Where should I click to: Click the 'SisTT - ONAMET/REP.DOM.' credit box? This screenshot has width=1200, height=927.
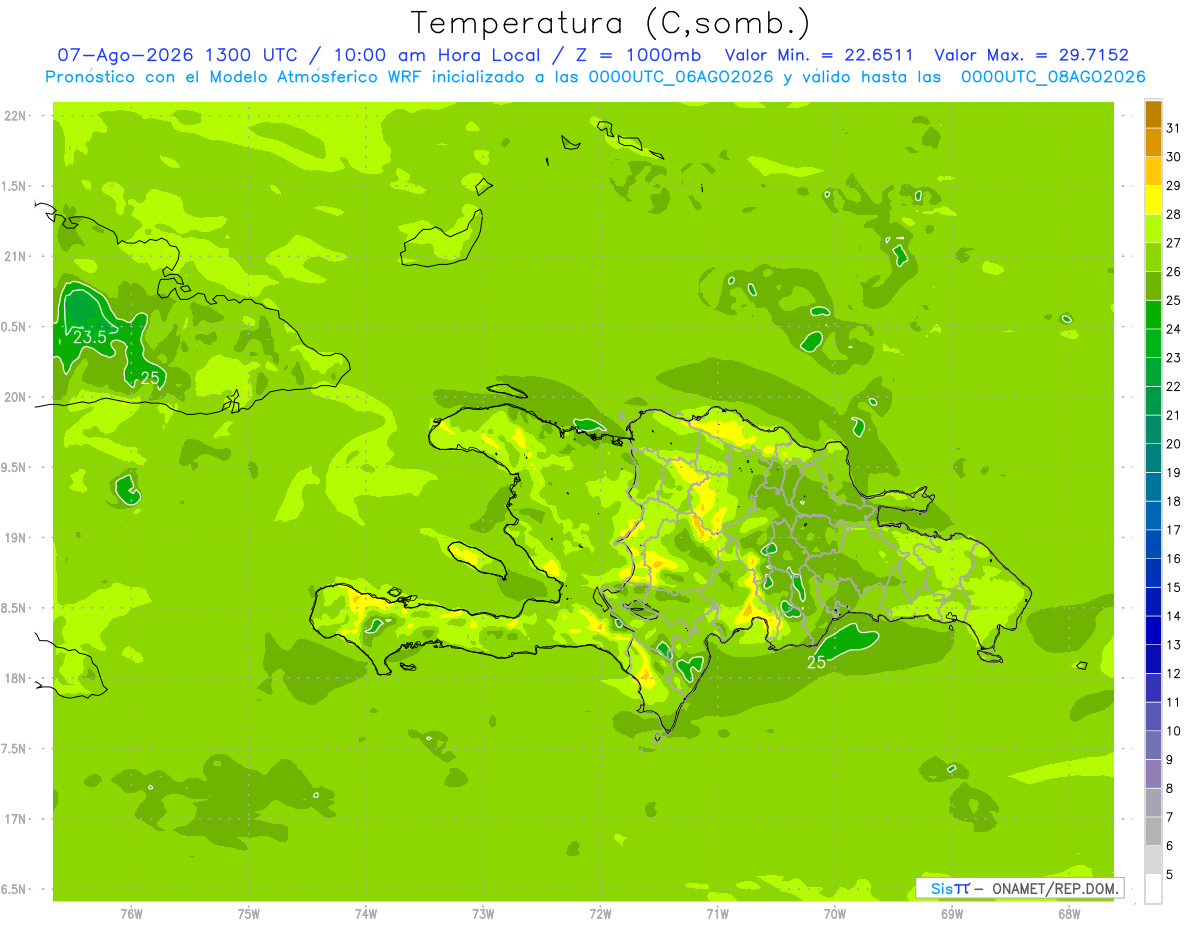pos(1020,888)
